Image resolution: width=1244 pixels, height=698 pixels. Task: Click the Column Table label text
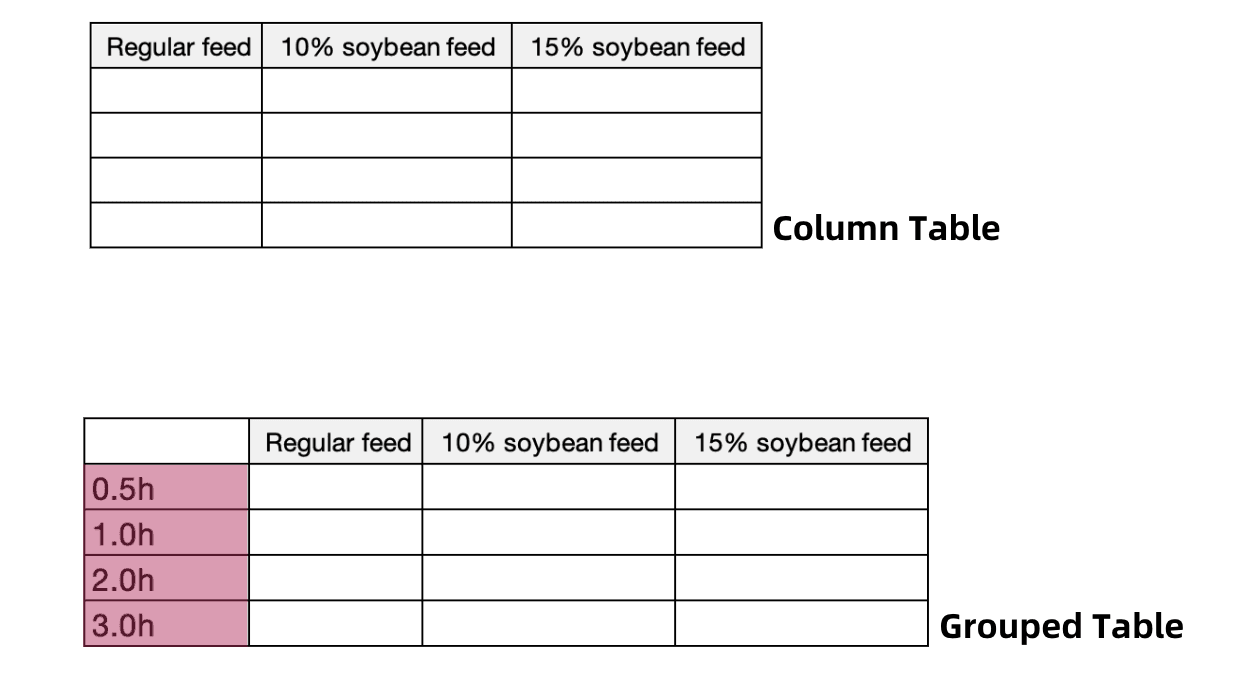(x=886, y=228)
